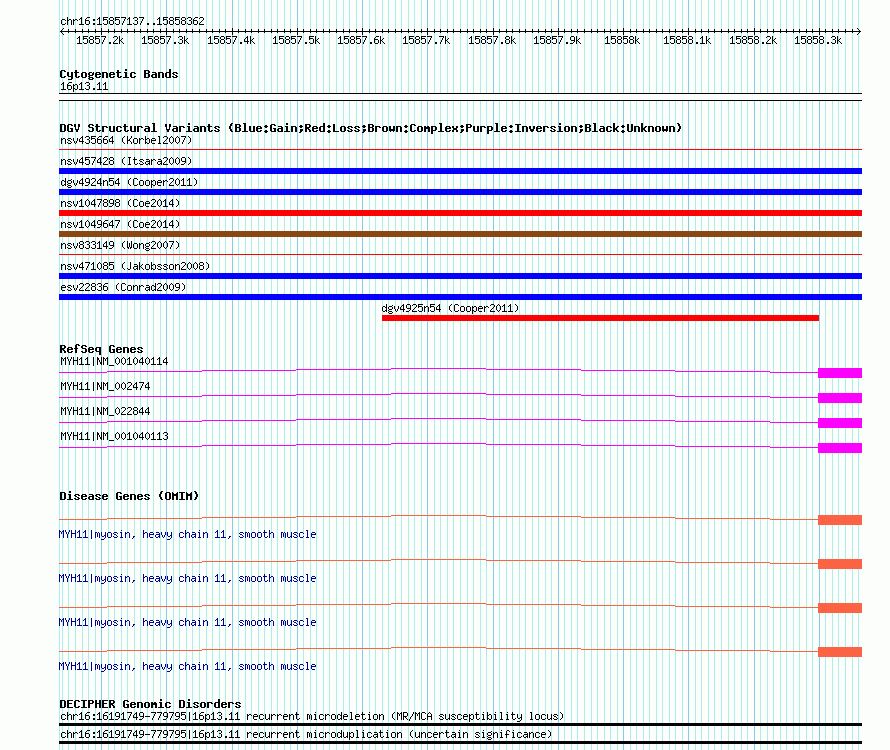The image size is (890, 750).
Task: Open the second MYH11 myosin heavy chain 11 link
Action: point(187,579)
